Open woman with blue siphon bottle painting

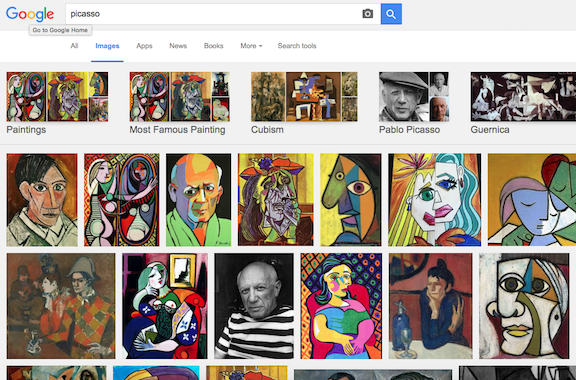431,306
